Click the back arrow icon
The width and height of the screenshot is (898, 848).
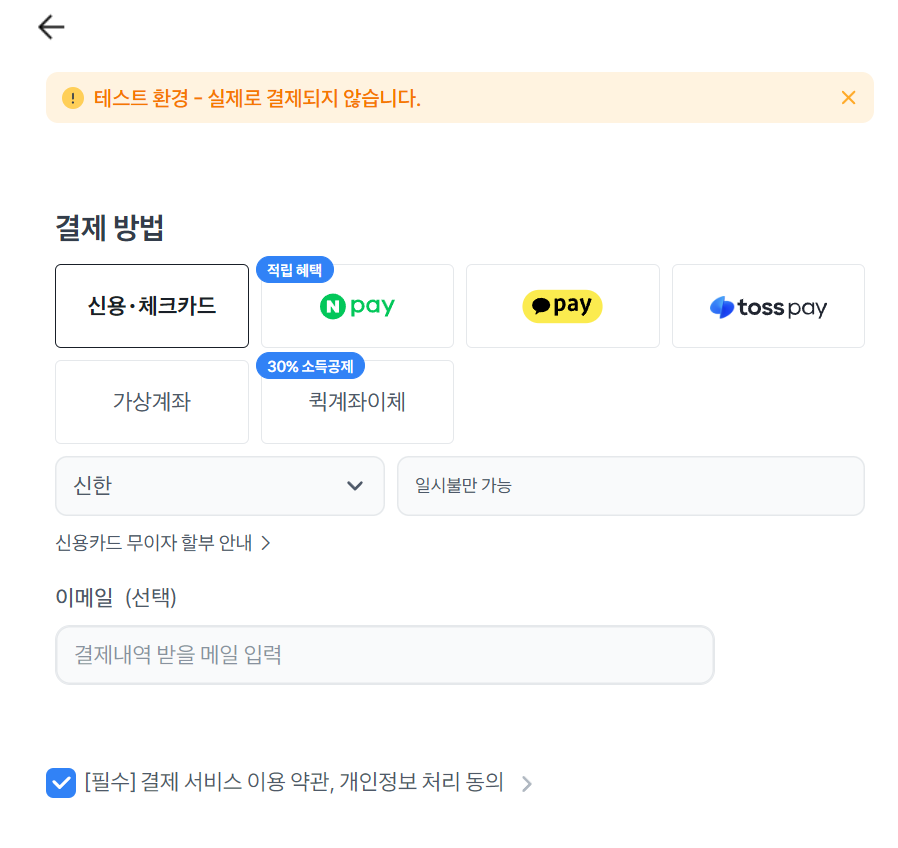coord(51,27)
